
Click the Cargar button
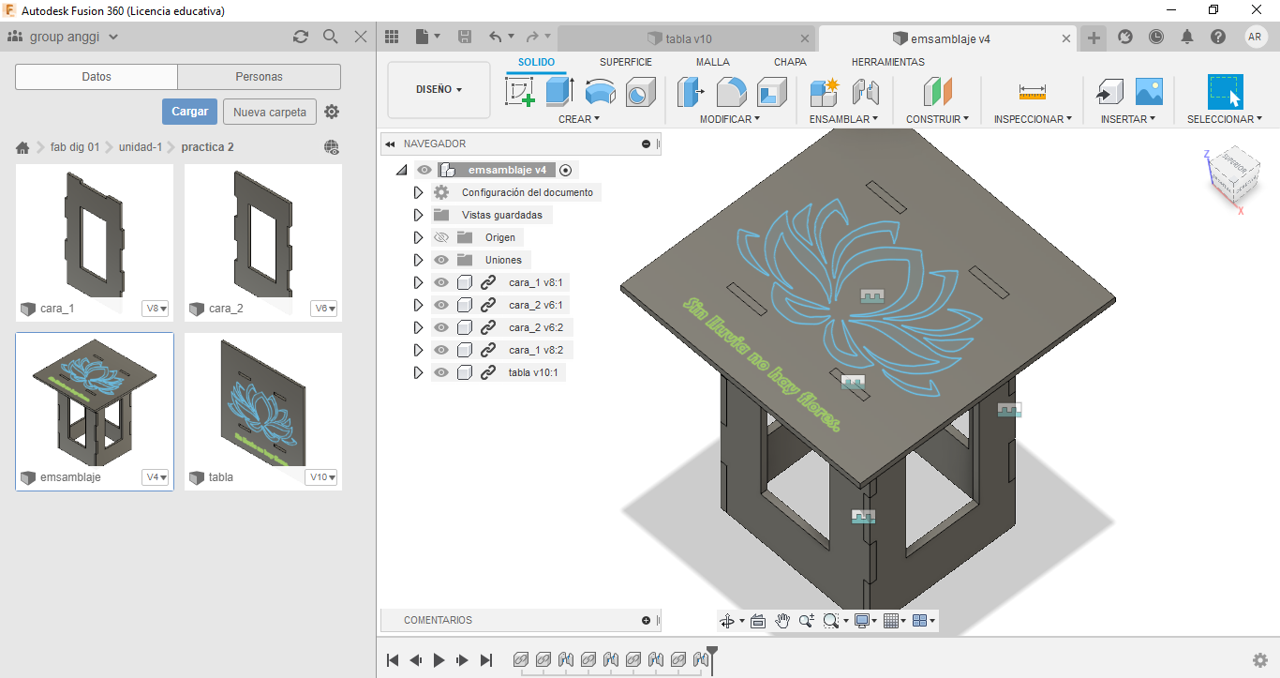pyautogui.click(x=190, y=112)
